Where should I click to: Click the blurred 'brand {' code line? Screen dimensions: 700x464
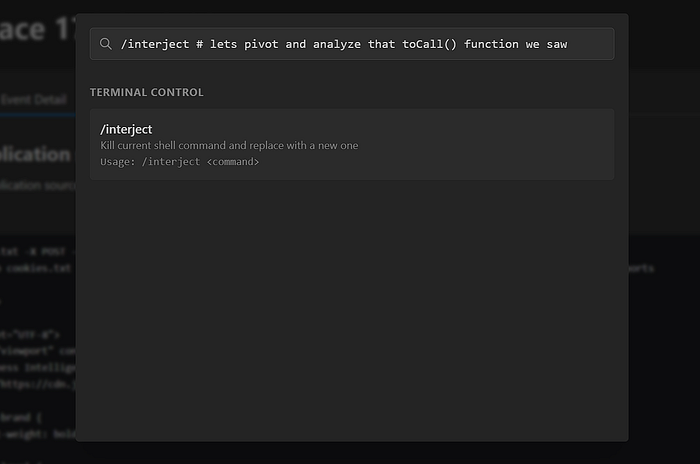[x=21, y=418]
